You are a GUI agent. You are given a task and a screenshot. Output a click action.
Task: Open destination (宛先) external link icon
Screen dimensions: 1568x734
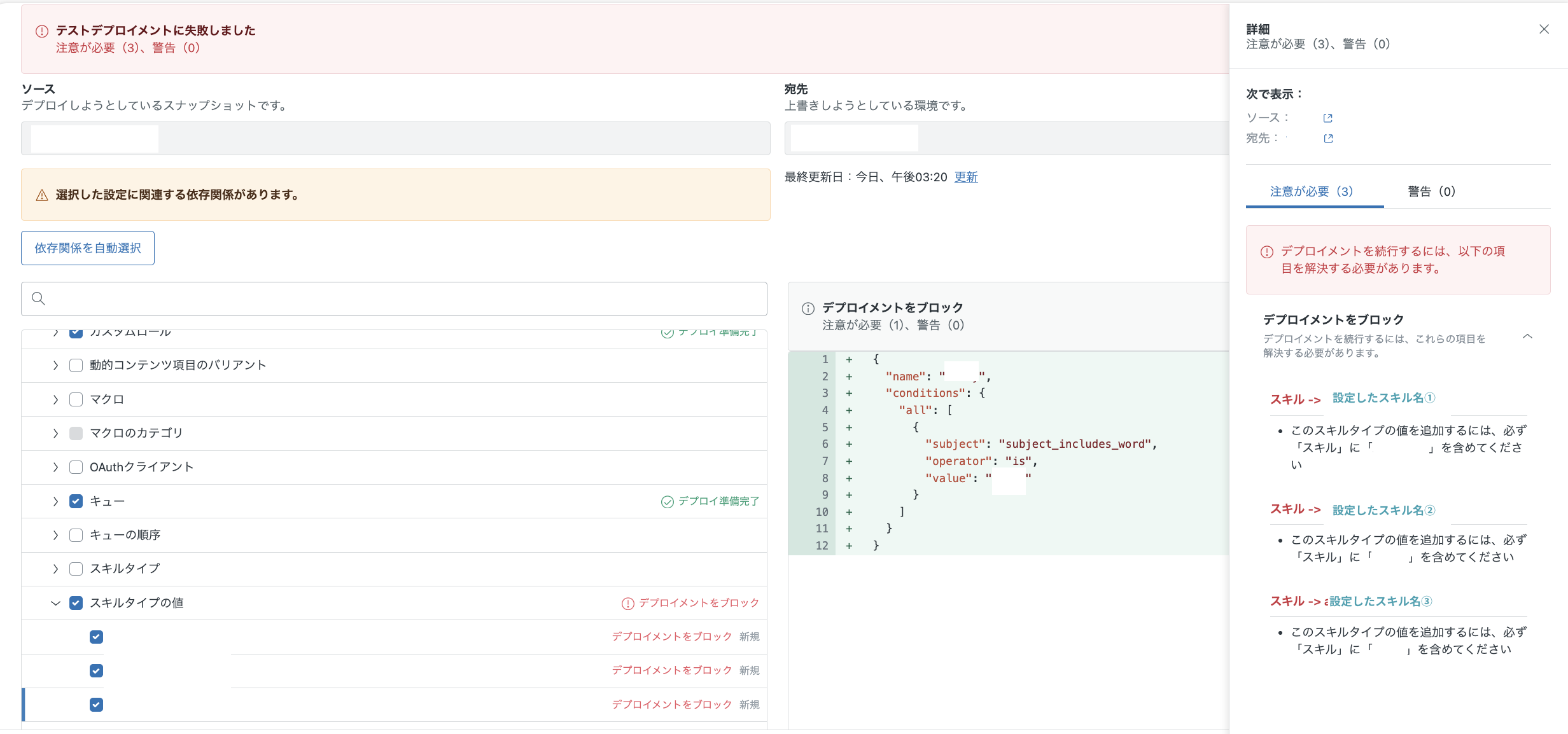pyautogui.click(x=1328, y=139)
